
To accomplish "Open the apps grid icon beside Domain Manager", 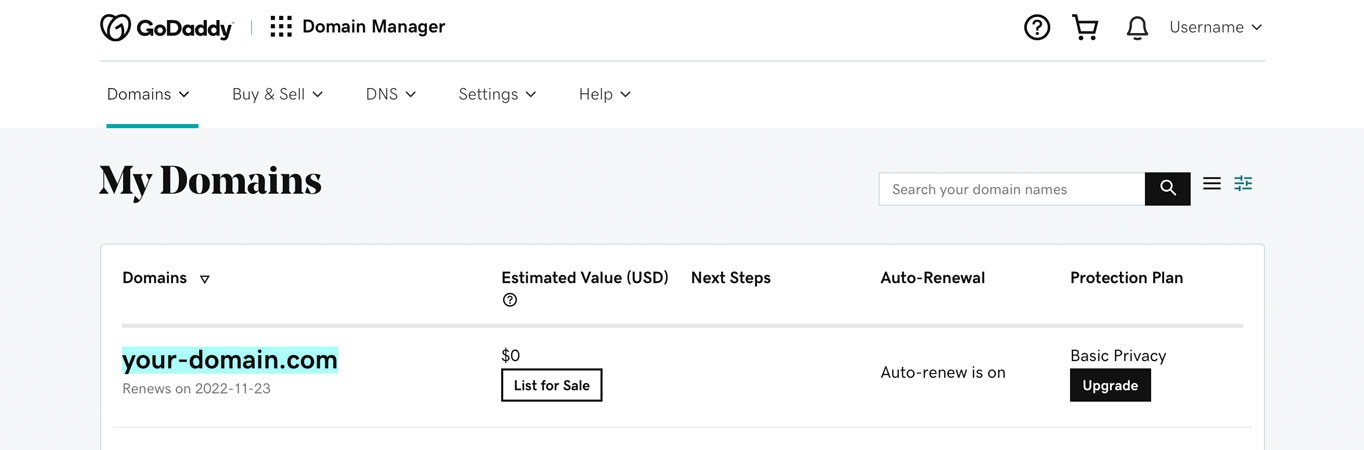I will pyautogui.click(x=281, y=27).
